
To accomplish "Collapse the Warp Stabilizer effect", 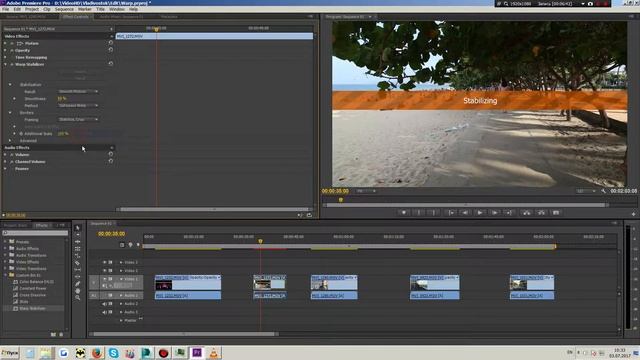I will (5, 64).
